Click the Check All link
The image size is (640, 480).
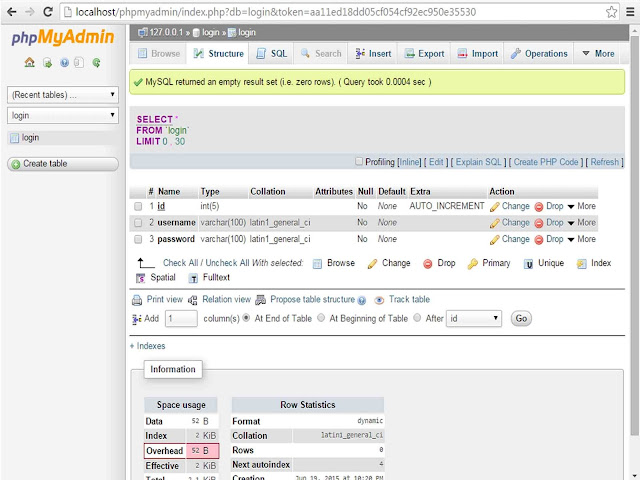click(180, 263)
